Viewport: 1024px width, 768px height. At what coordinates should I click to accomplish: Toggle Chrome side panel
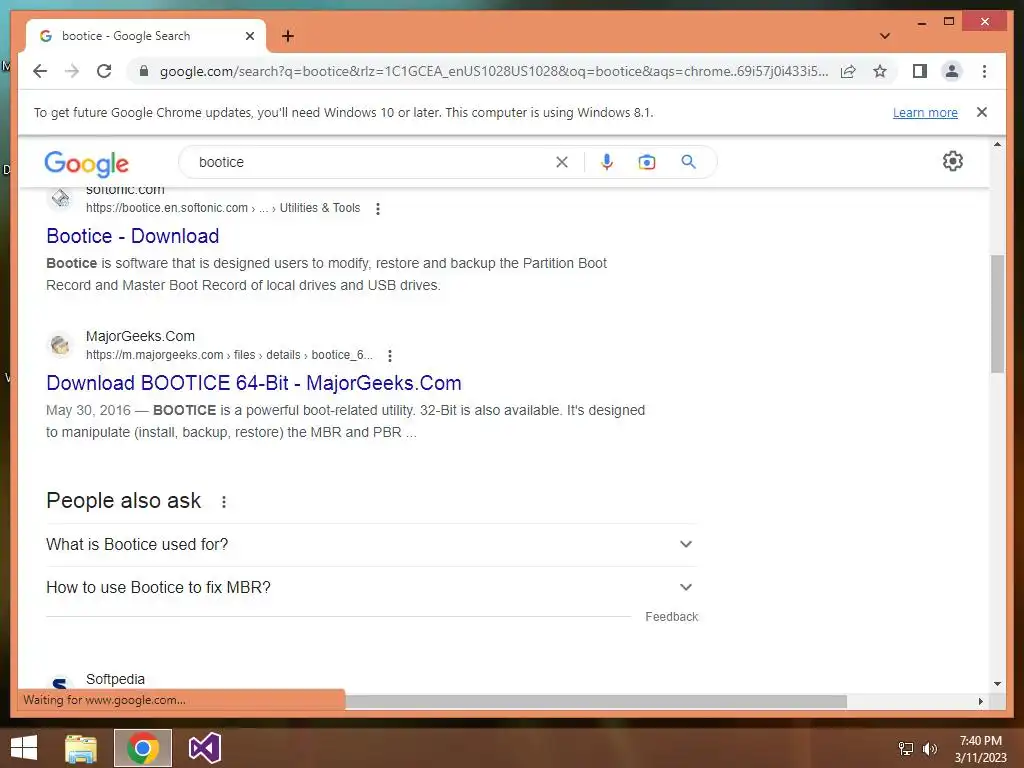point(920,71)
